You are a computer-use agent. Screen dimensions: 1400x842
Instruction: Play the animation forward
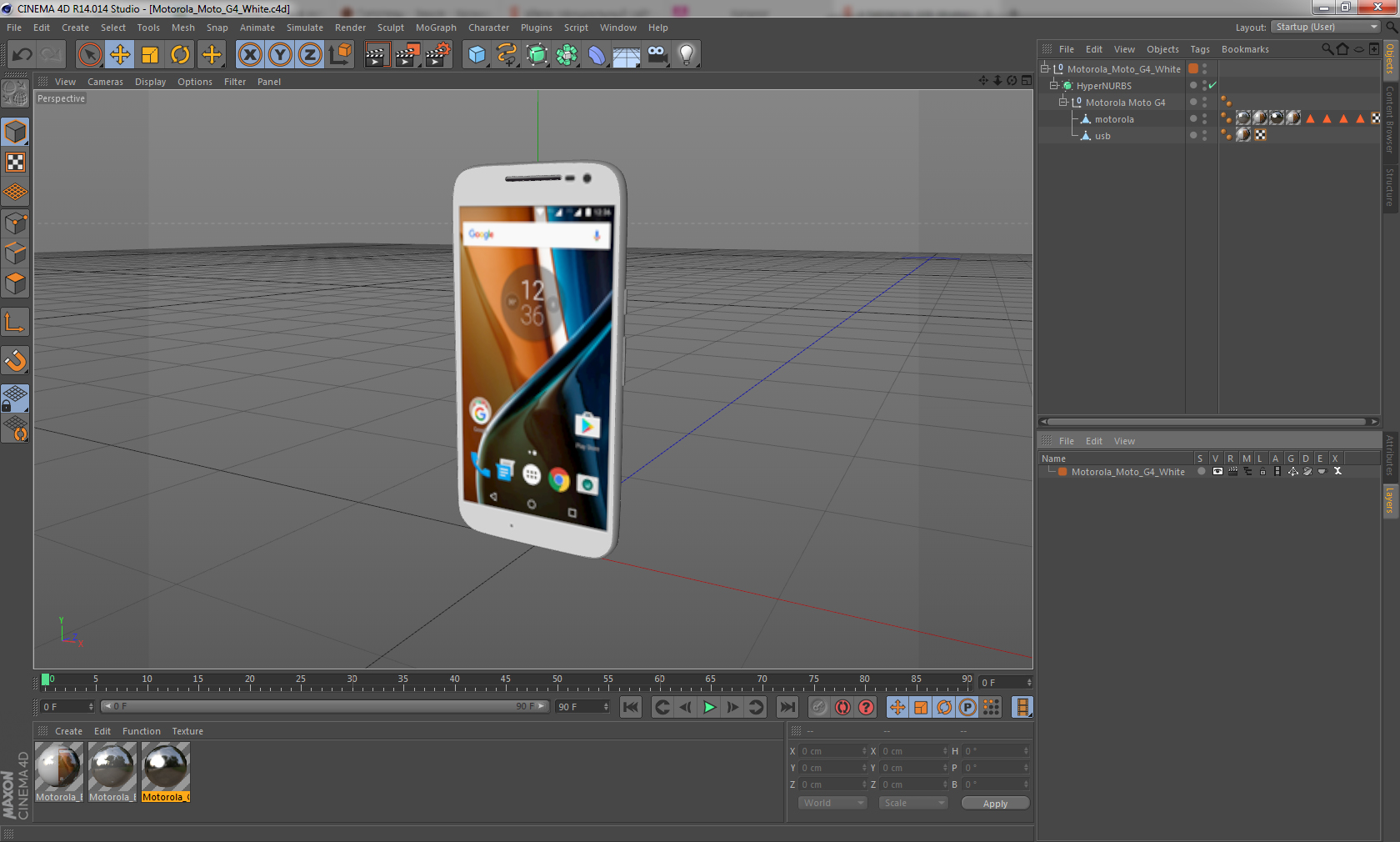709,707
